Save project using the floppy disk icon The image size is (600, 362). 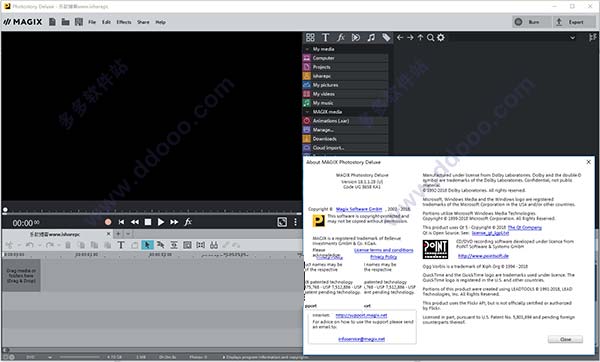click(79, 22)
